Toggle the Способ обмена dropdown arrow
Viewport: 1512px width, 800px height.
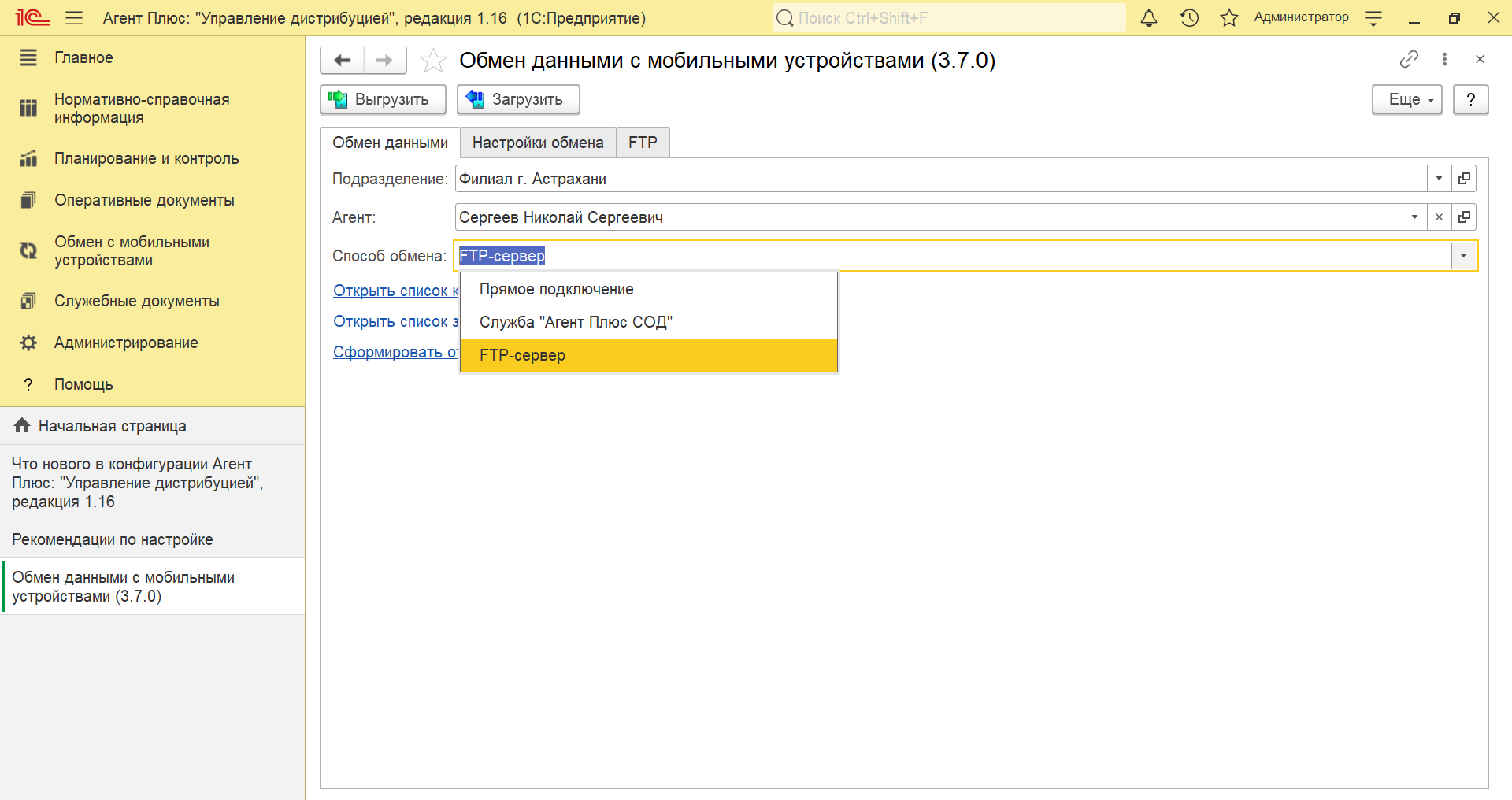[x=1464, y=256]
